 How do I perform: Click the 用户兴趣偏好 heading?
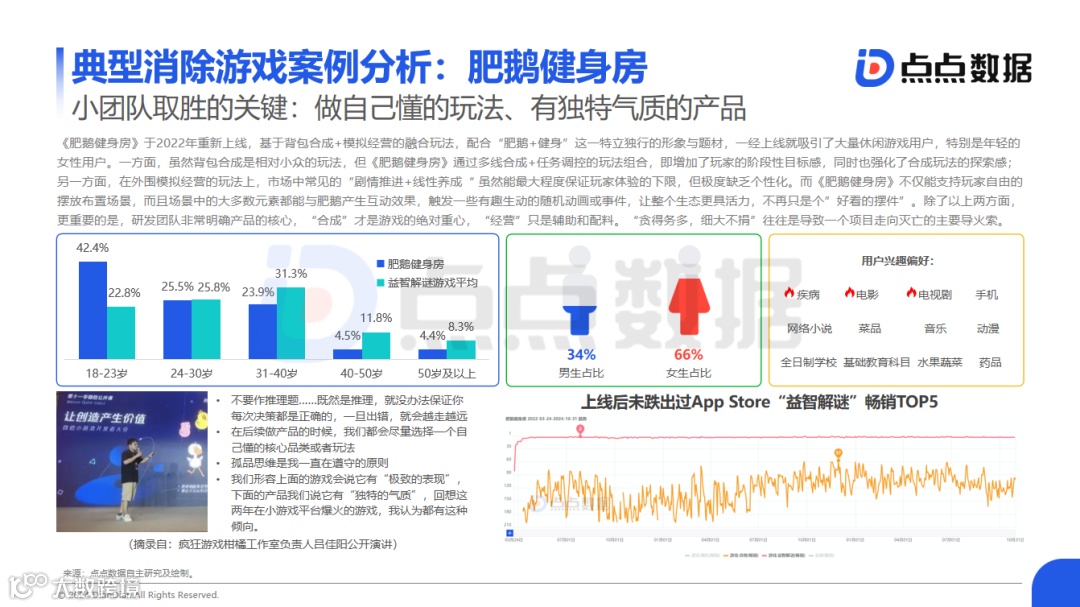coord(897,260)
